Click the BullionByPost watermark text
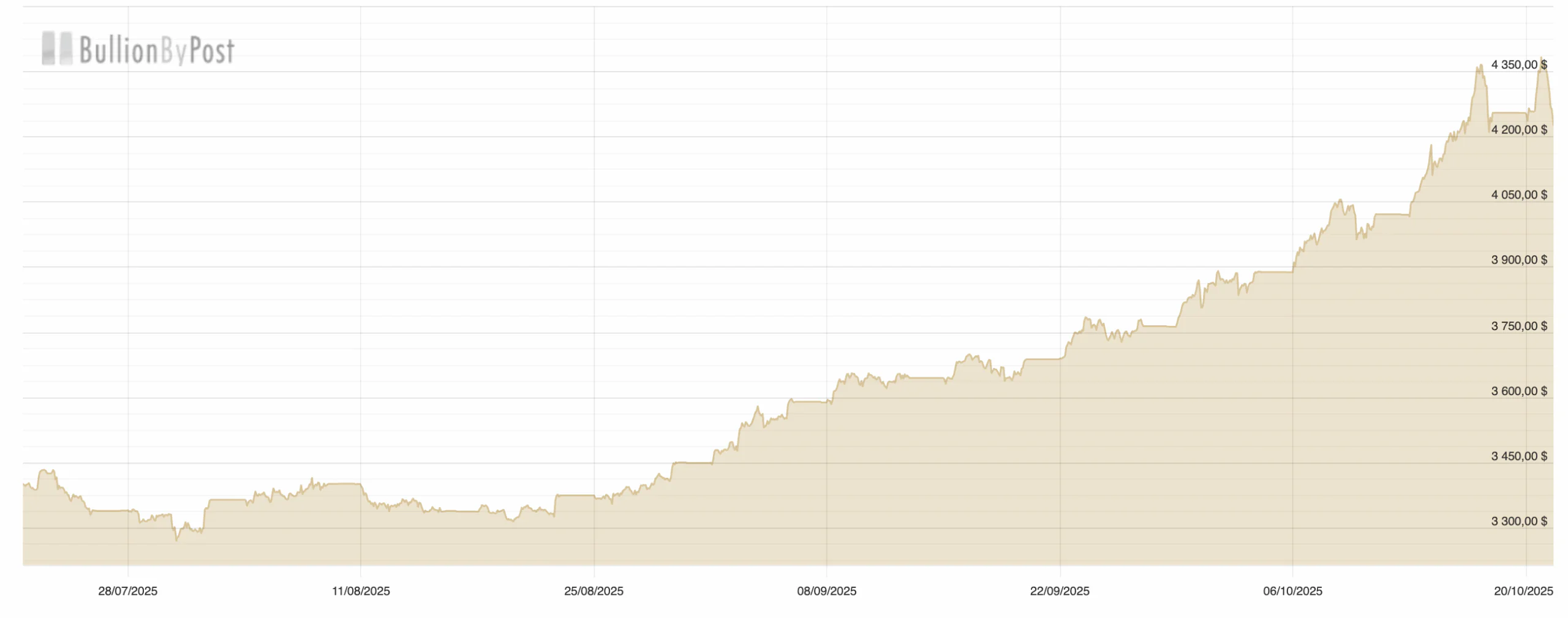The height and width of the screenshot is (618, 1568). (x=156, y=50)
